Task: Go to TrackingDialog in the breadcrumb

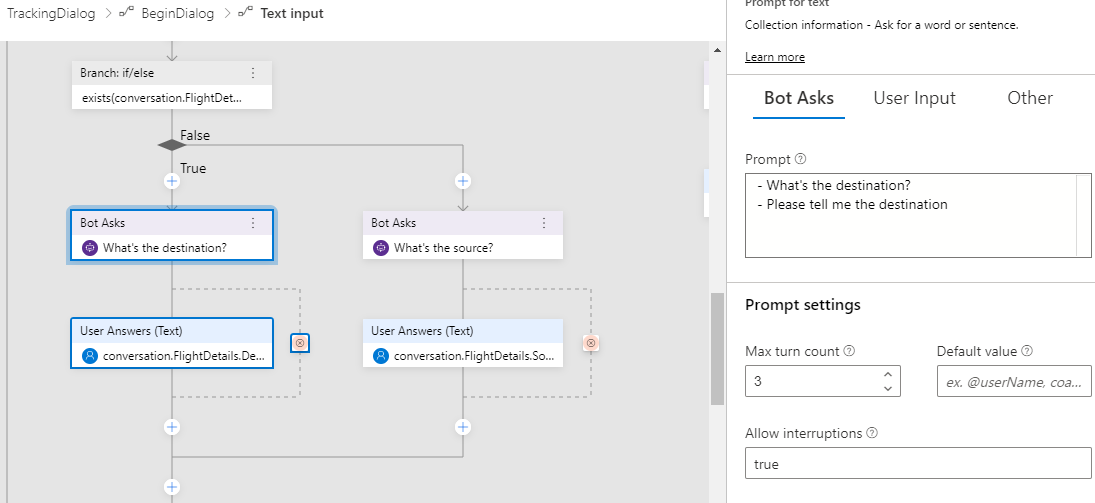Action: tap(51, 14)
